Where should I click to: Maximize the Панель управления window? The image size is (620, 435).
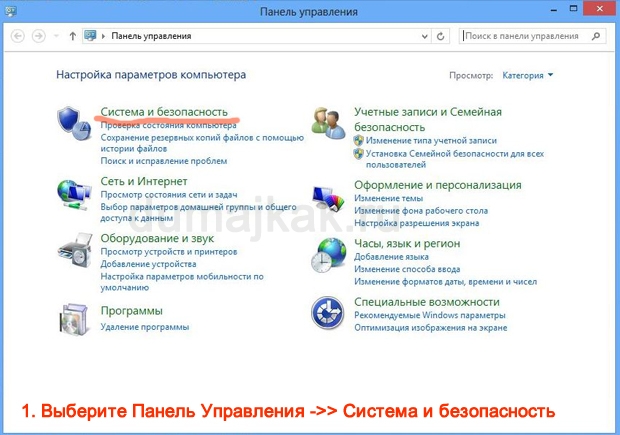(573, 9)
